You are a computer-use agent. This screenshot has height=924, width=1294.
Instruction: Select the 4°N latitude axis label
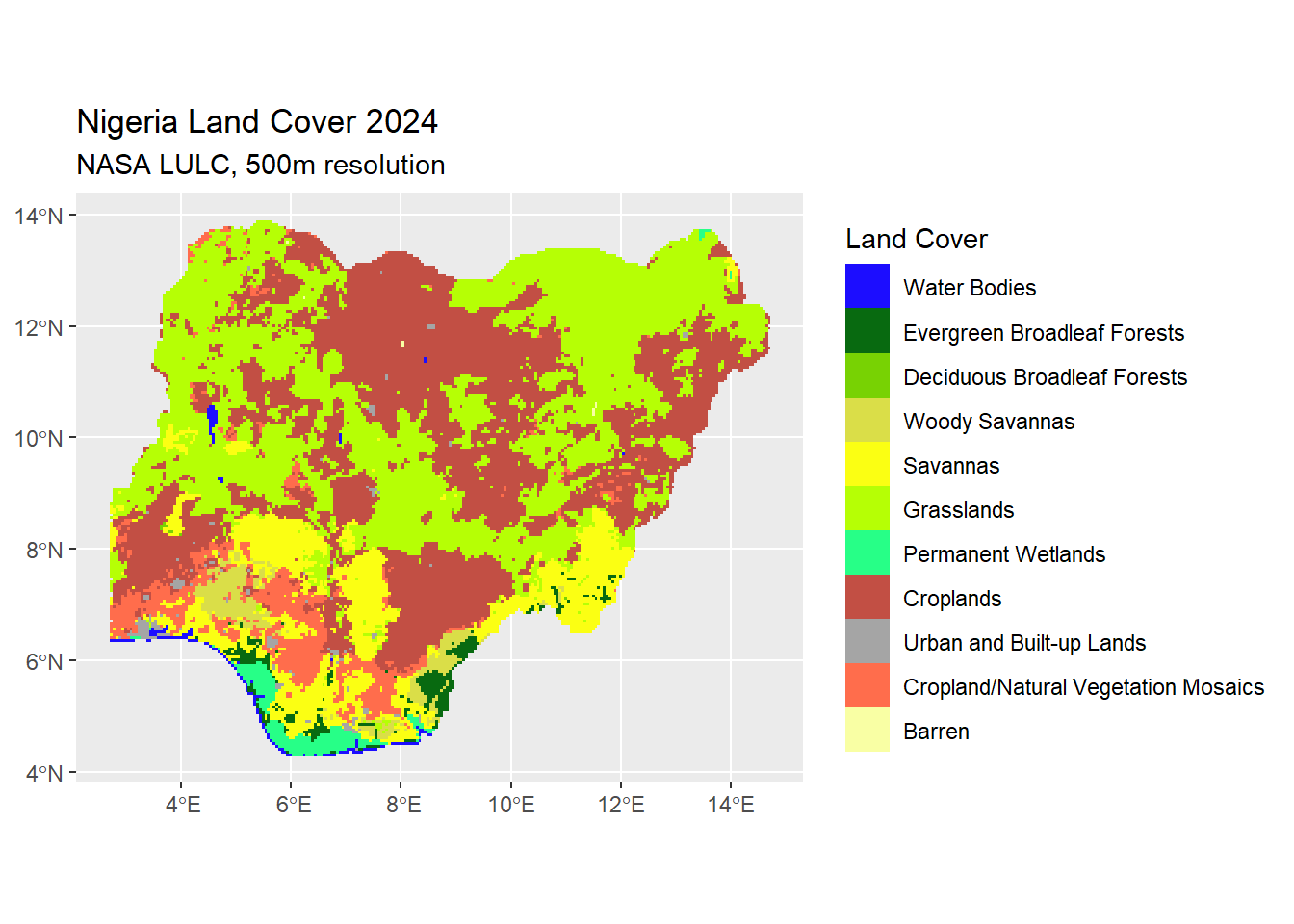pos(43,774)
